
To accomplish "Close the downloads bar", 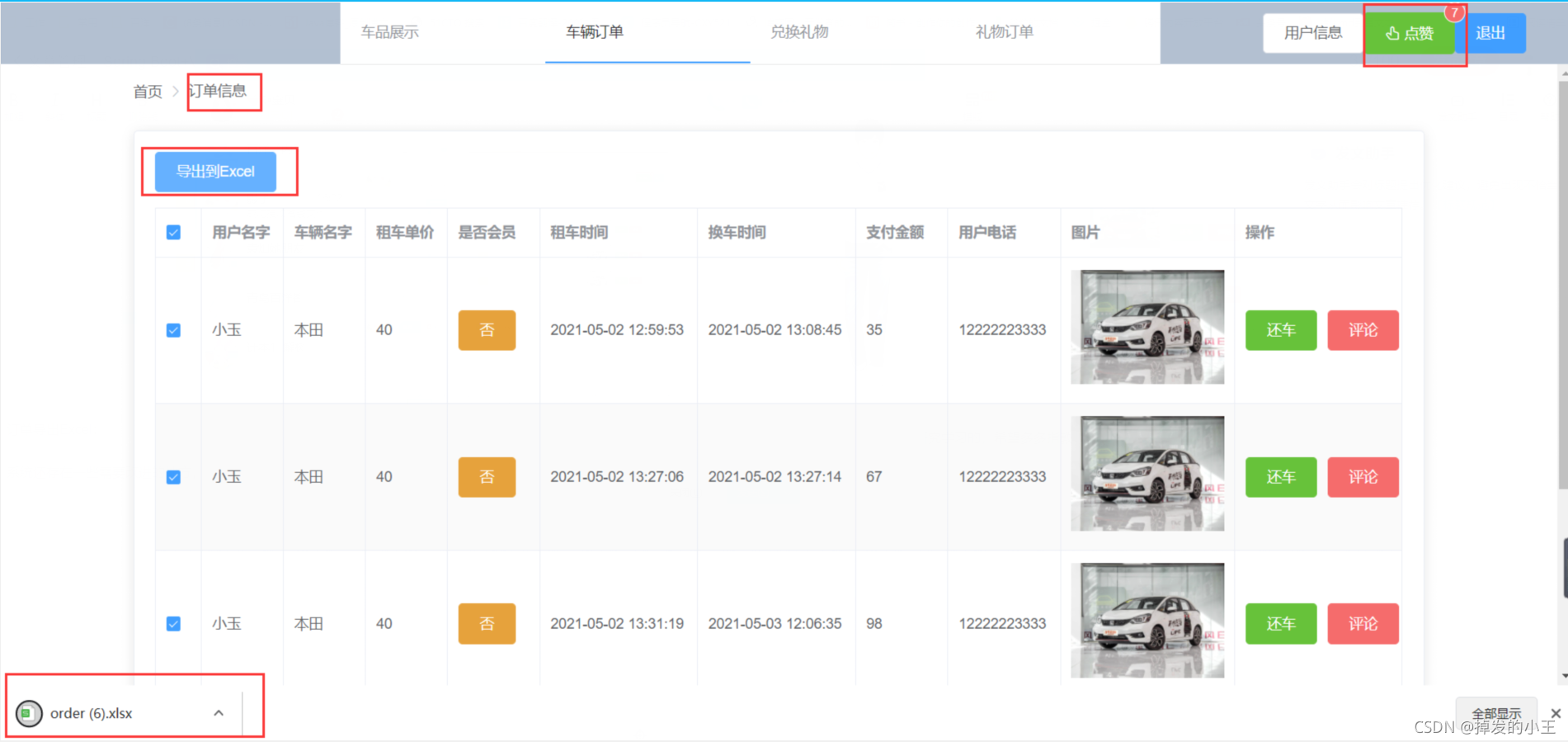I will click(1556, 713).
